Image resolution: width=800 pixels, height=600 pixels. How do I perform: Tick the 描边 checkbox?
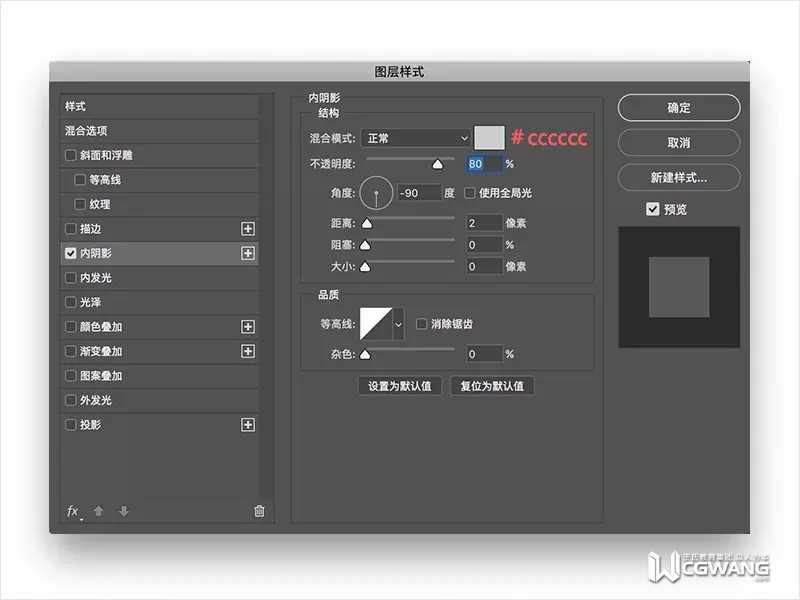70,229
